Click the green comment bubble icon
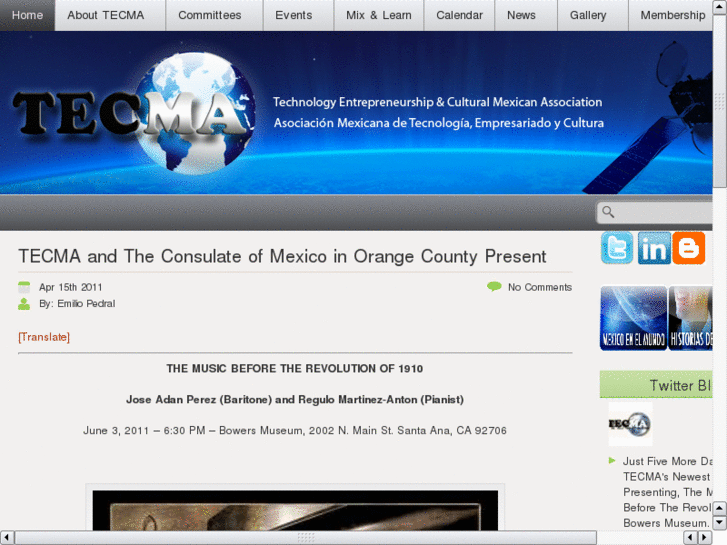727x545 pixels. point(494,287)
